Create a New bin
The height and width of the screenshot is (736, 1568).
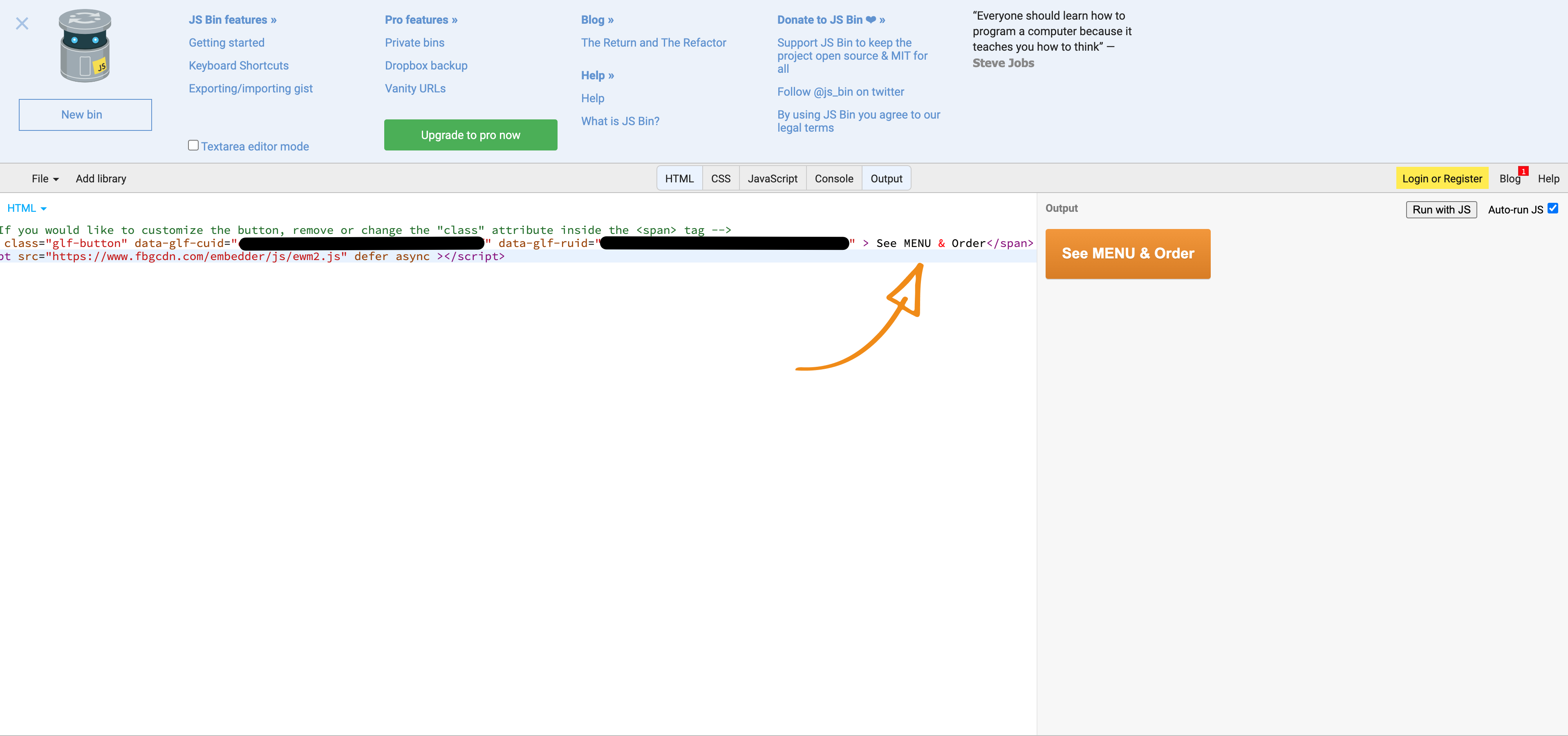pos(85,114)
